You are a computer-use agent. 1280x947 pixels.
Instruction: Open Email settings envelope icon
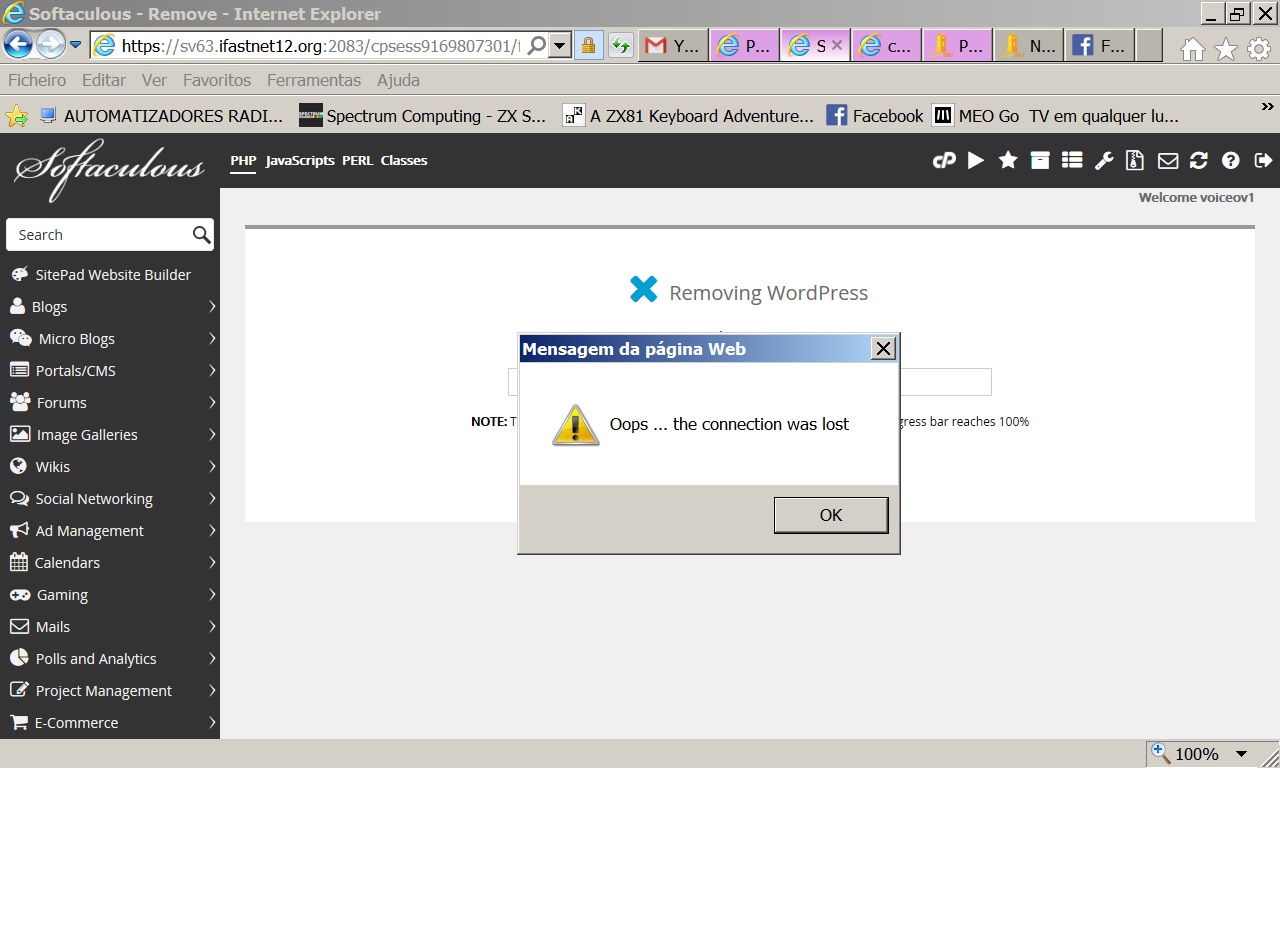pyautogui.click(x=1167, y=160)
